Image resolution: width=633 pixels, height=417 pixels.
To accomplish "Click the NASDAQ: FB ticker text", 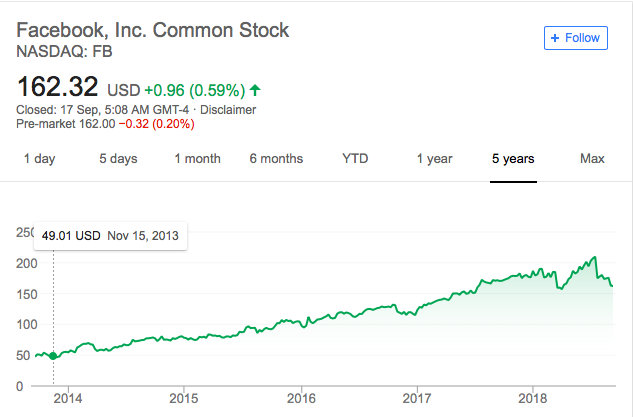I will [x=66, y=49].
